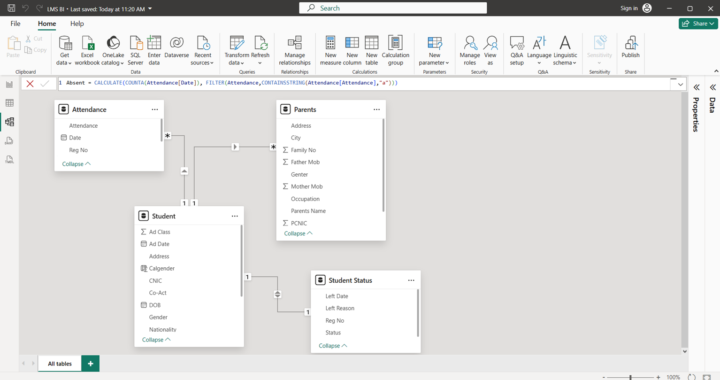Add a New parameter
Viewport: 720px width, 380px height.
[434, 50]
